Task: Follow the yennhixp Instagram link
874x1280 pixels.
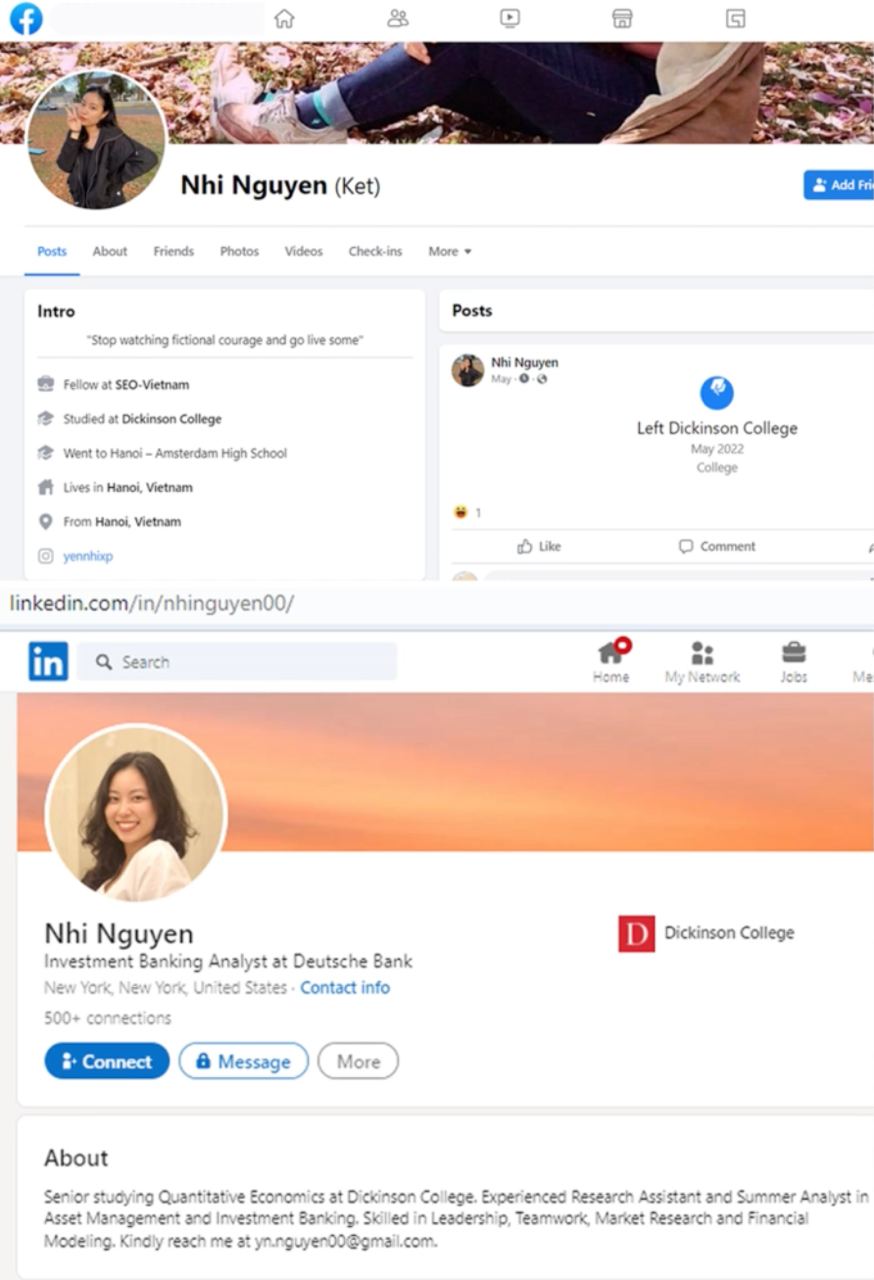Action: pyautogui.click(x=88, y=556)
